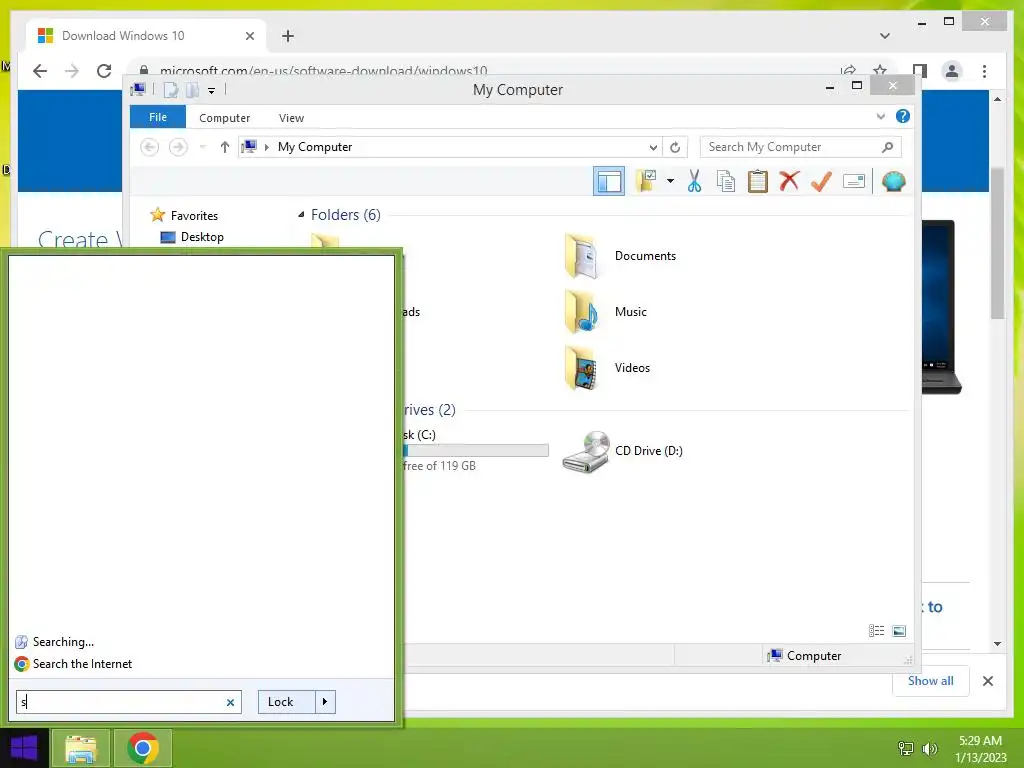The image size is (1024, 768).
Task: Open Chrome from the taskbar
Action: [x=143, y=748]
